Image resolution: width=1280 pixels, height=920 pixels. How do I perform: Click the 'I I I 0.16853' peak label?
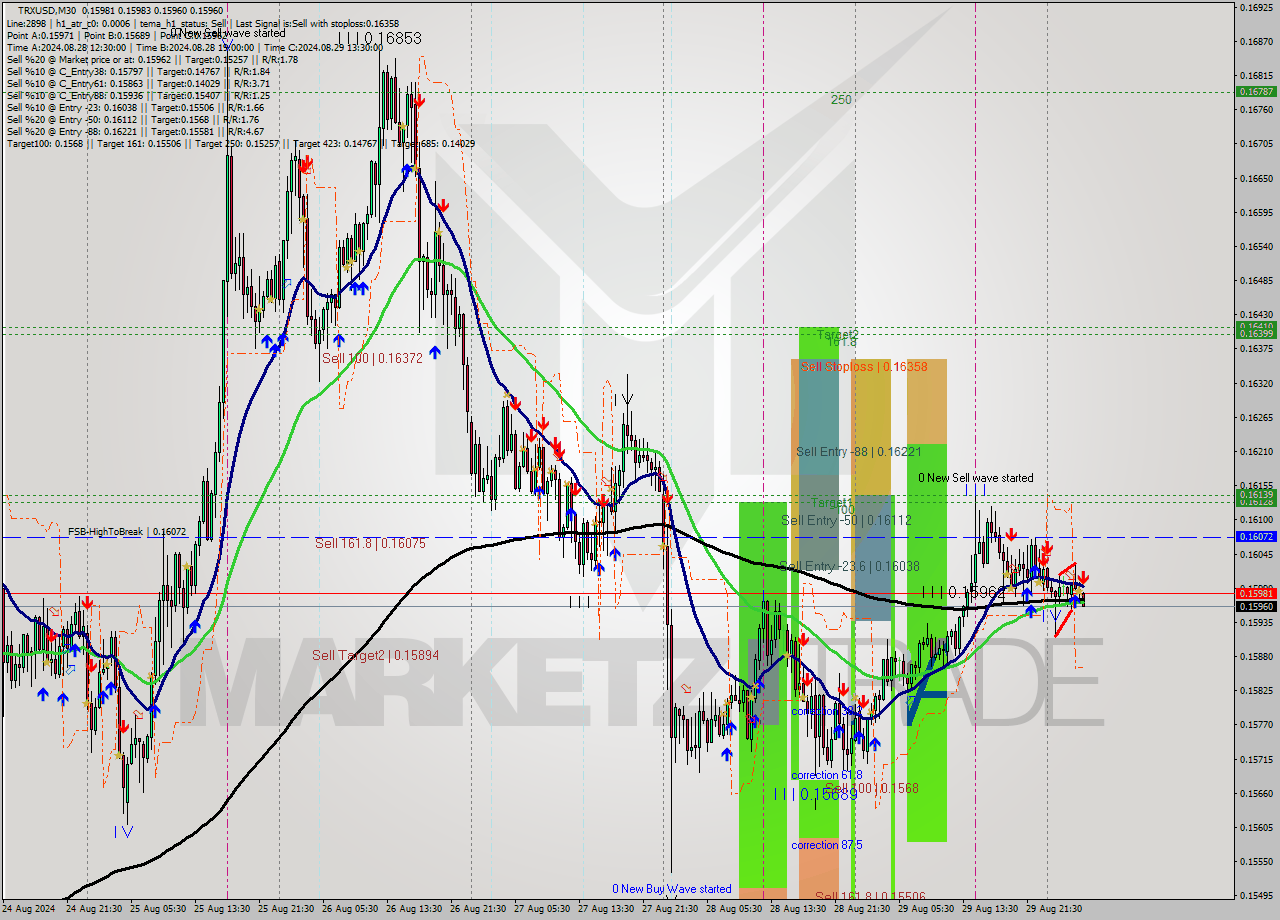point(381,37)
